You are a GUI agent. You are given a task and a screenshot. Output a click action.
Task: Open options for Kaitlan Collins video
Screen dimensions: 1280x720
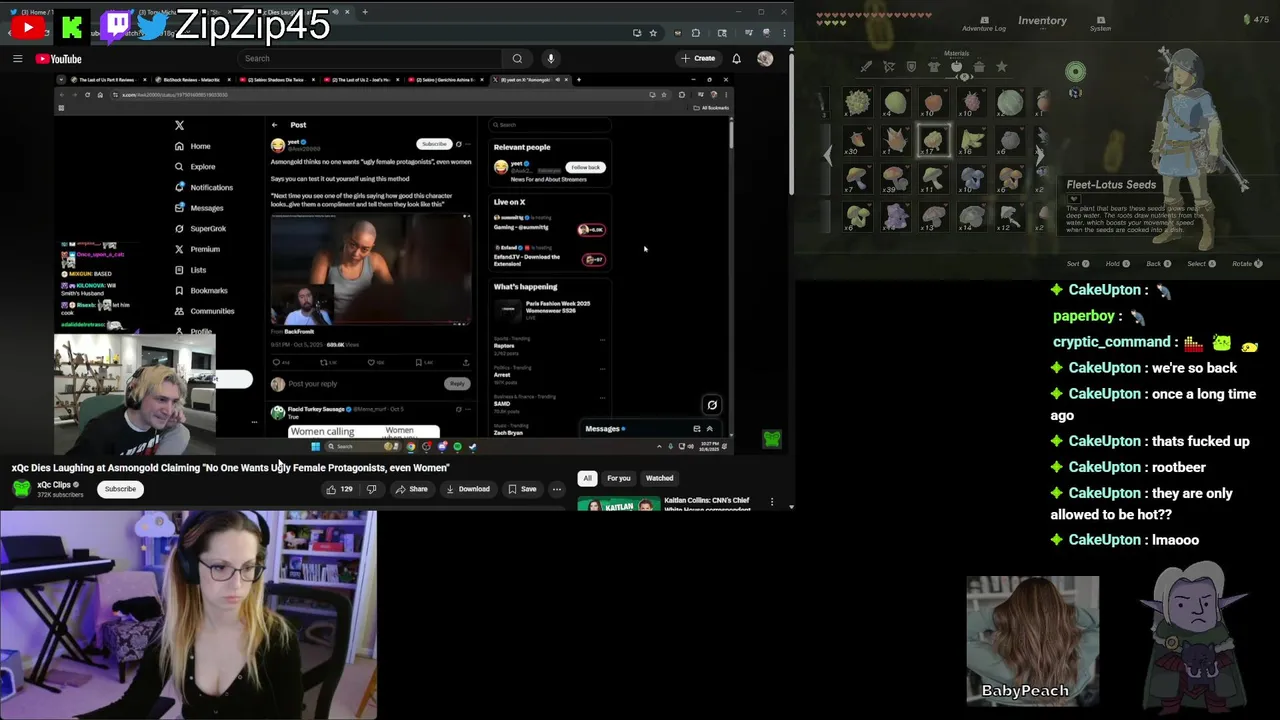[771, 501]
